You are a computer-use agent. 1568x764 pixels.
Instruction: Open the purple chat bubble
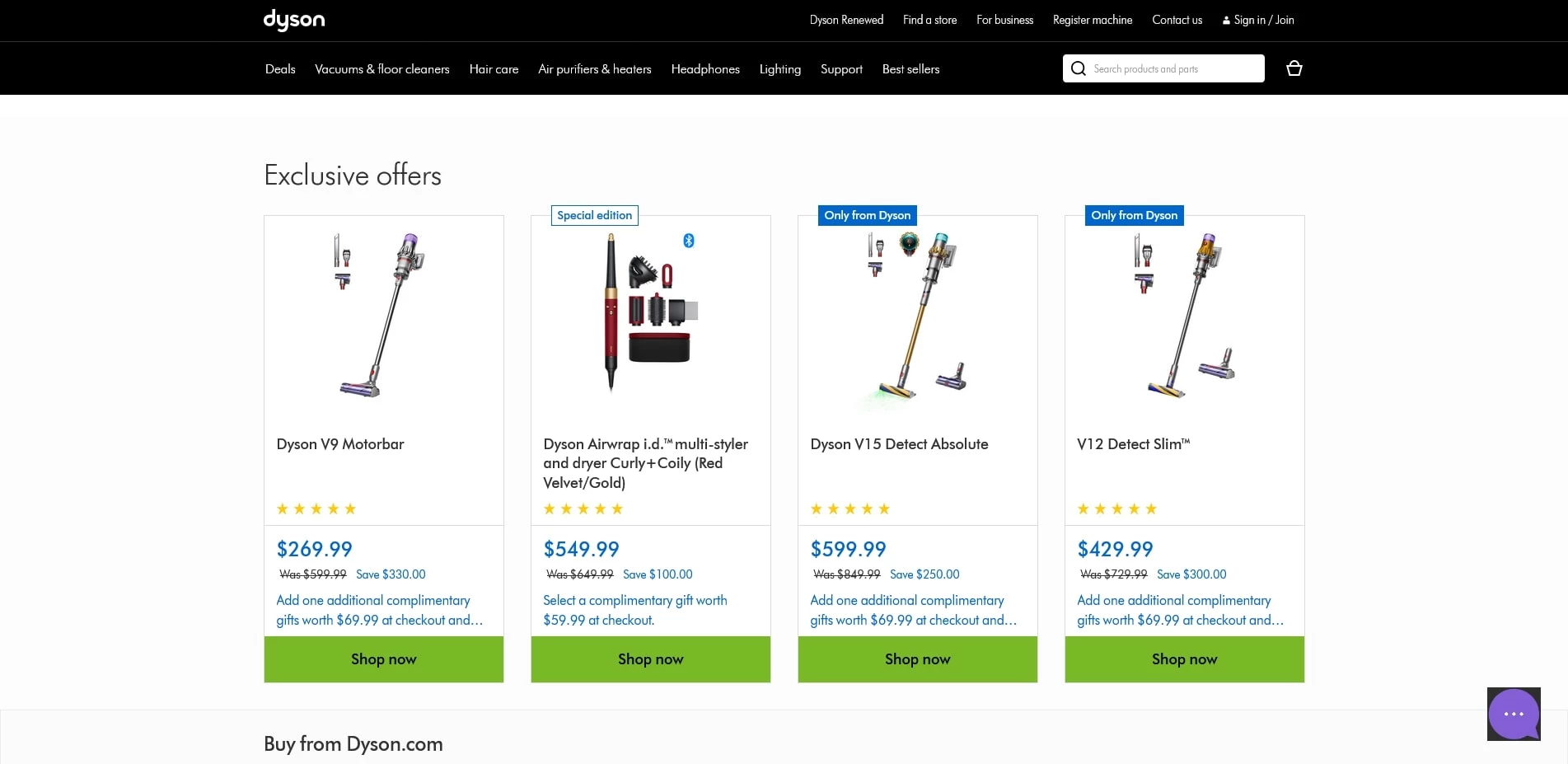point(1513,714)
